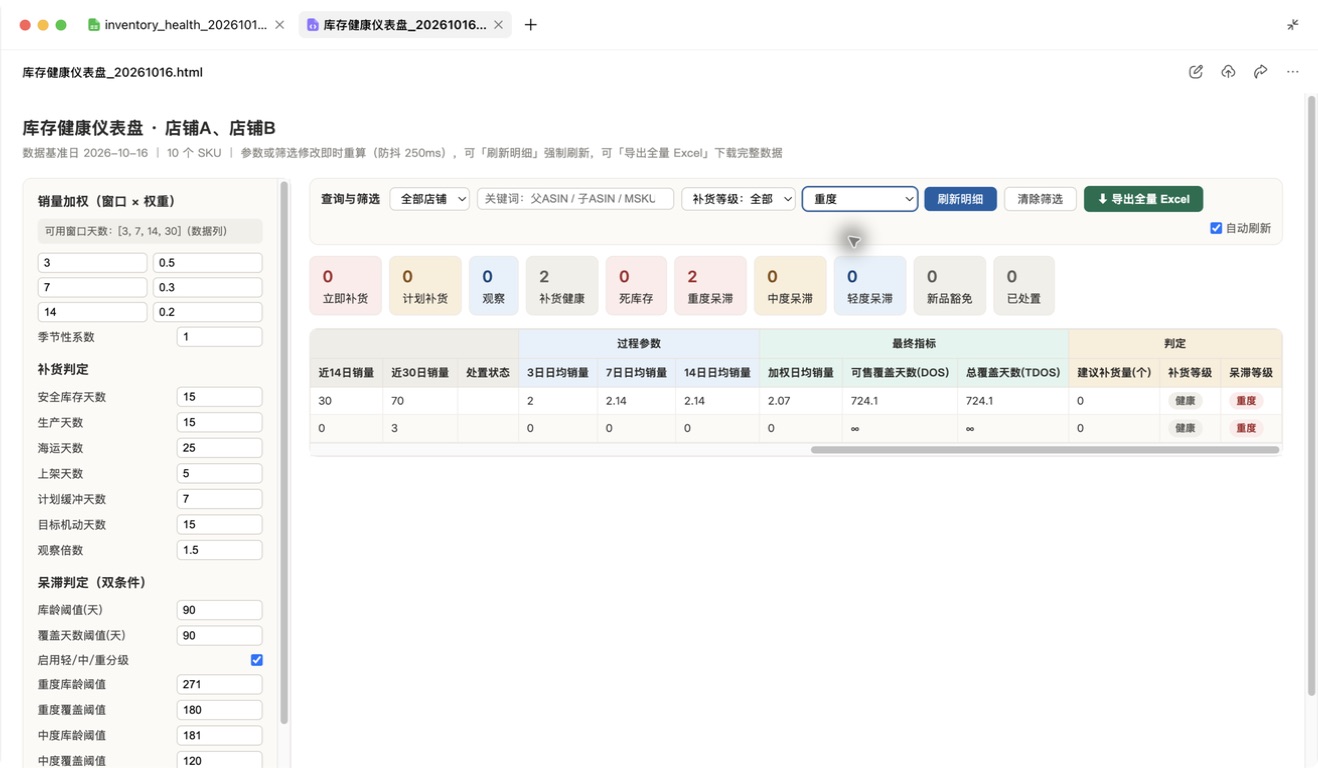Open a new tab with the plus icon
The width and height of the screenshot is (1318, 768).
pos(531,25)
